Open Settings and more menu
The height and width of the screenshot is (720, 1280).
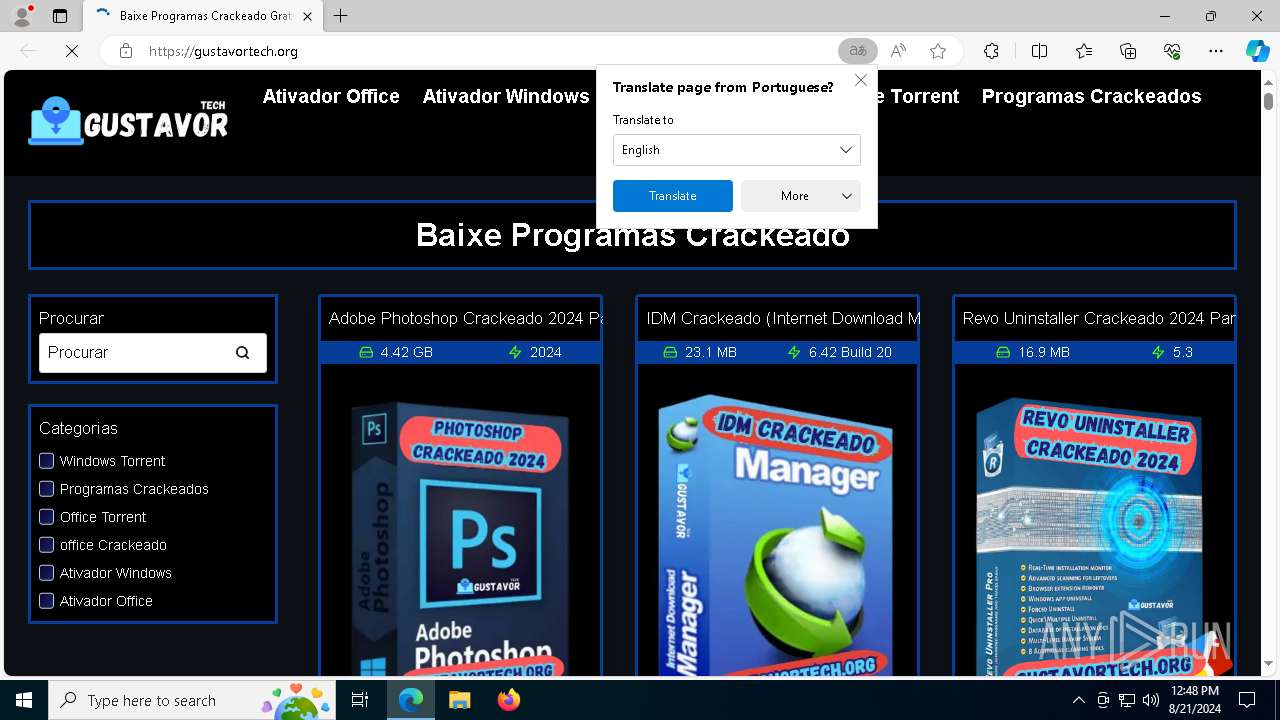click(1216, 51)
